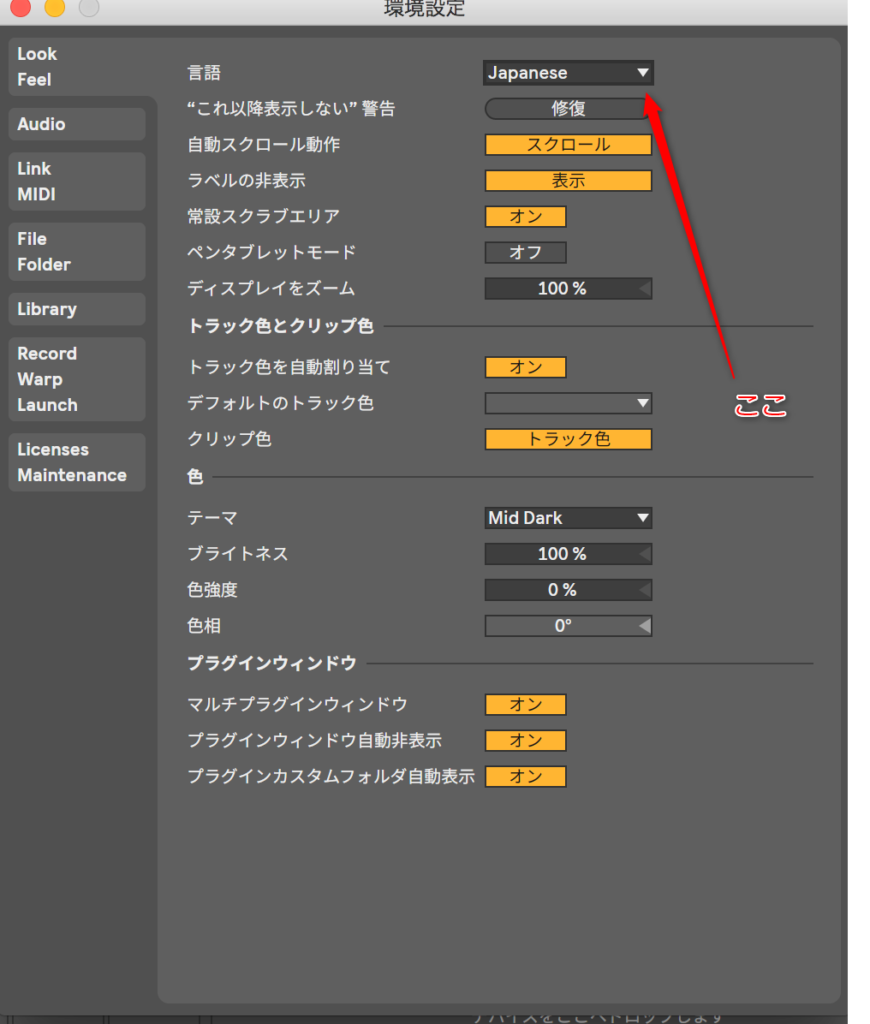Toggle the ラベルの非表示 表示 button
870x1024 pixels.
[x=568, y=181]
